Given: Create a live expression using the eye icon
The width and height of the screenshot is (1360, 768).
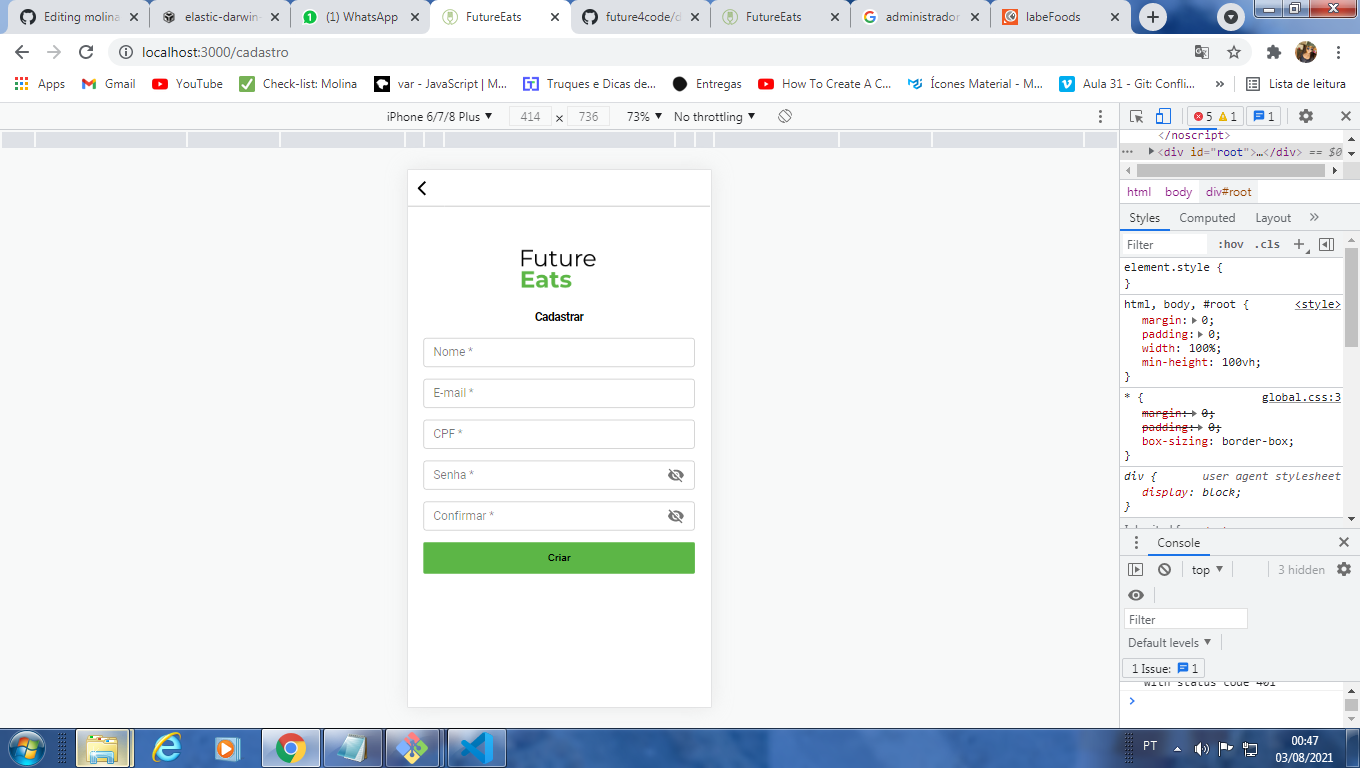Looking at the screenshot, I should (x=1136, y=595).
